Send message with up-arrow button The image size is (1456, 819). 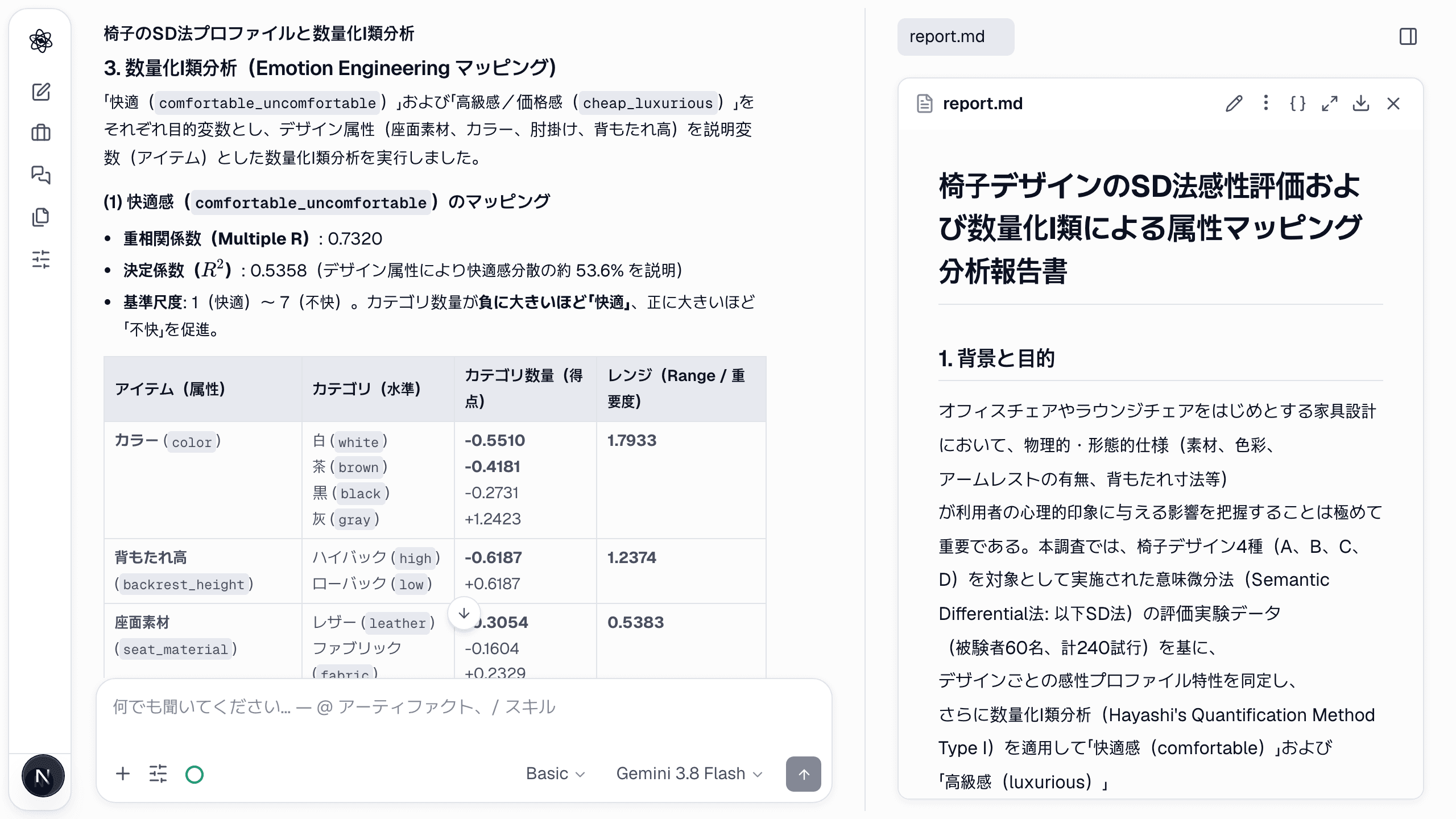coord(803,773)
